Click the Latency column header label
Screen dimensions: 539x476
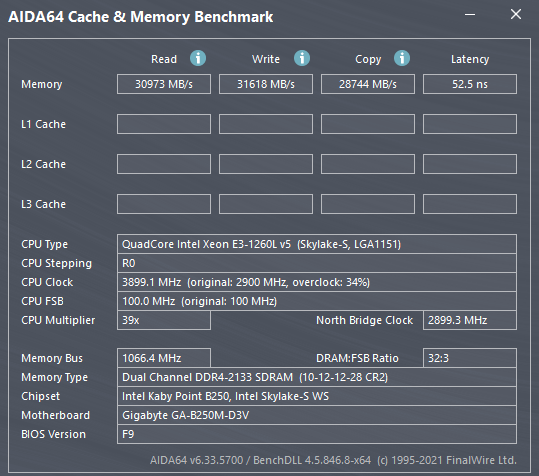[x=470, y=59]
